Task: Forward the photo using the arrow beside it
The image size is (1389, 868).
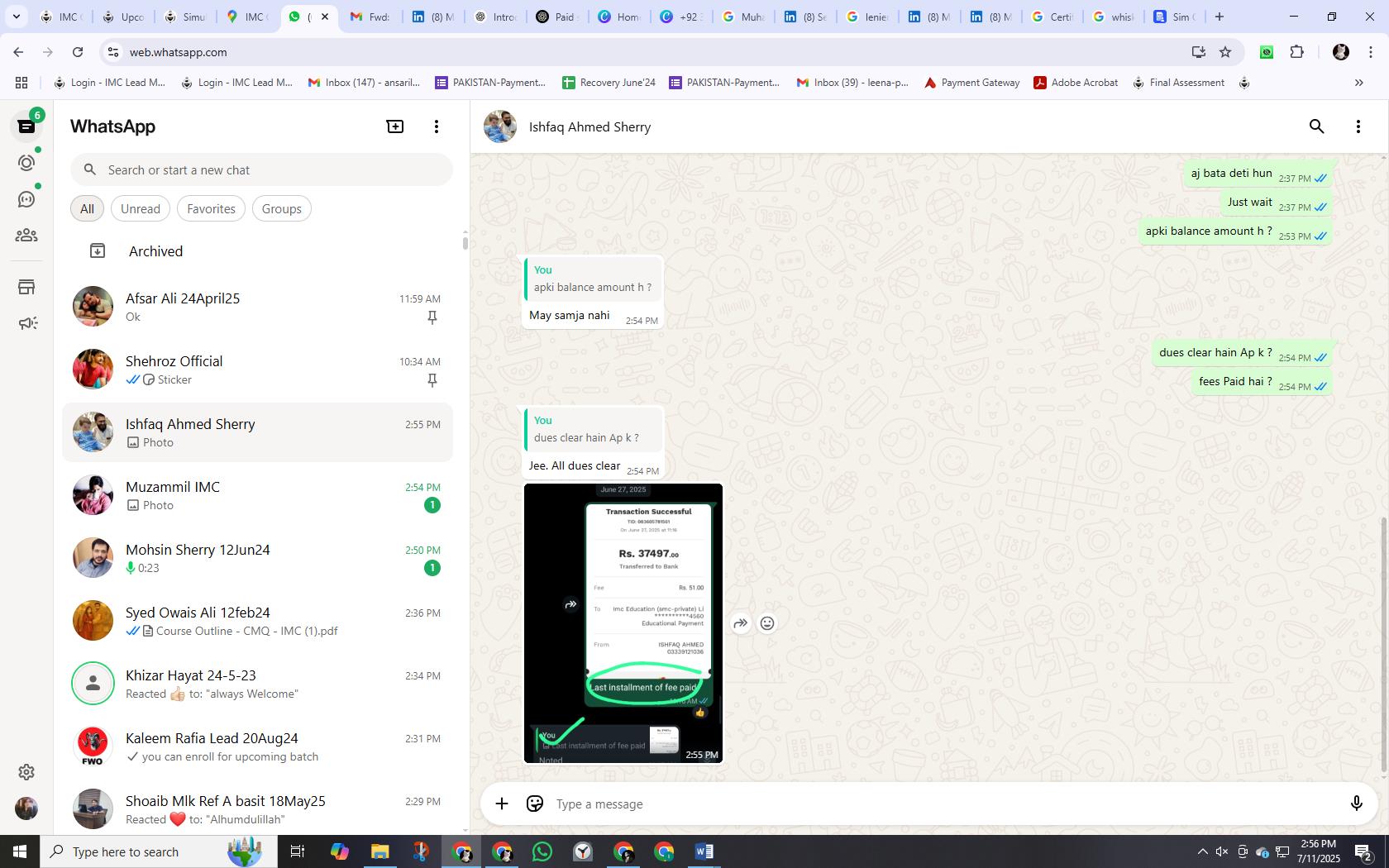Action: pyautogui.click(x=741, y=623)
